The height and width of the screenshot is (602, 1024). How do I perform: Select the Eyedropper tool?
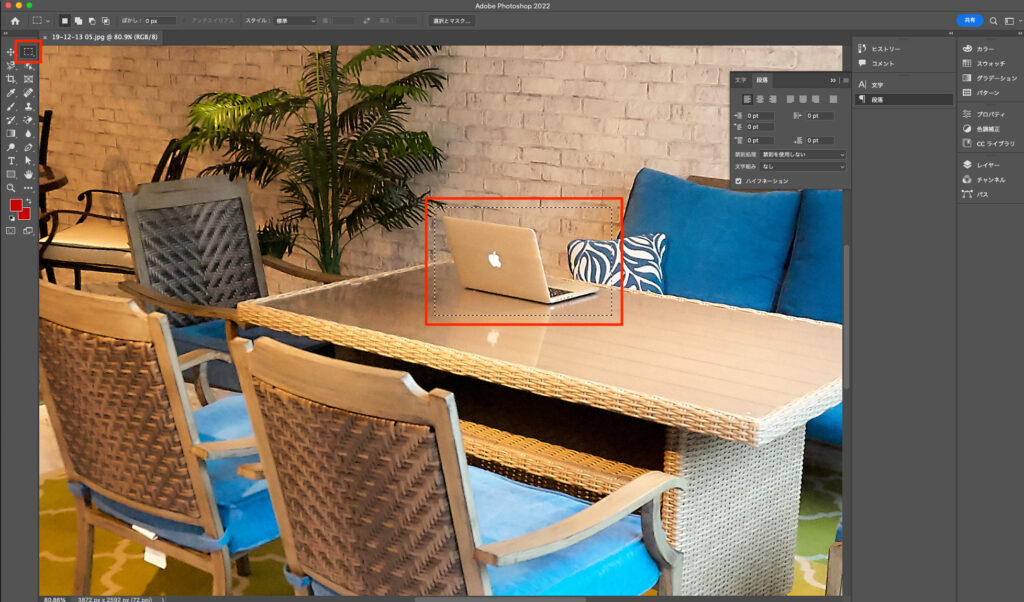pyautogui.click(x=11, y=93)
